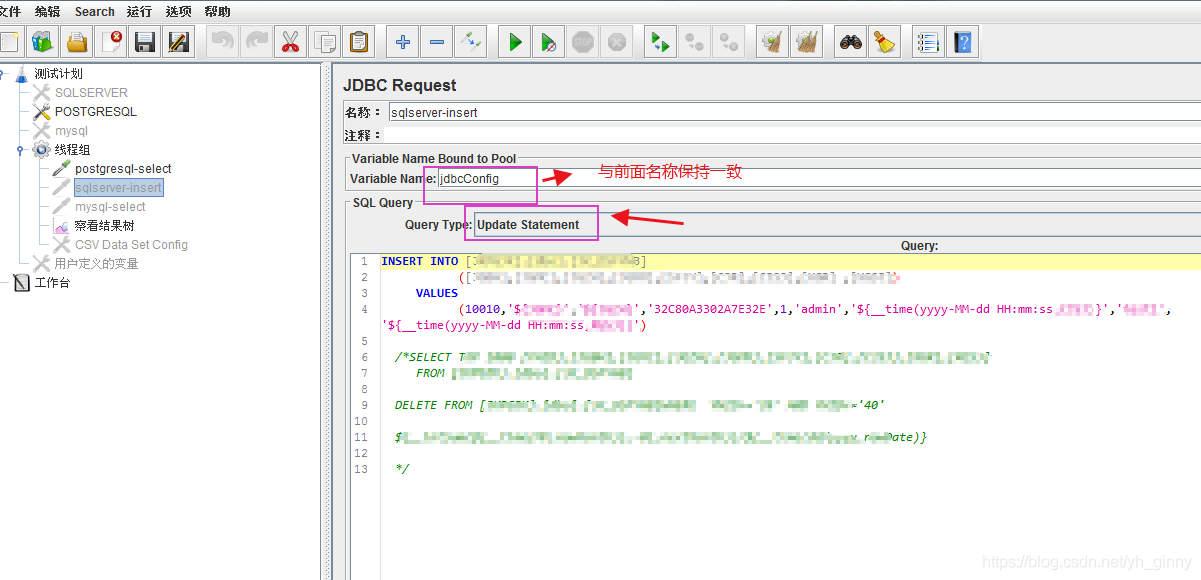Select mysql-select sampler
Viewport: 1201px width, 580px height.
click(x=110, y=207)
